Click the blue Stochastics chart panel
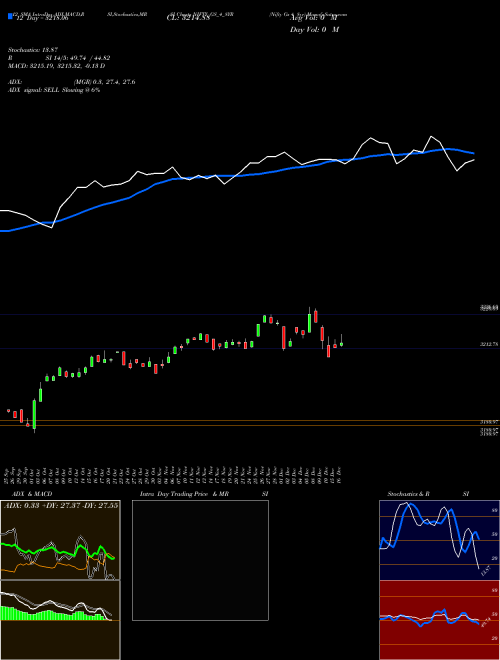 (439, 540)
